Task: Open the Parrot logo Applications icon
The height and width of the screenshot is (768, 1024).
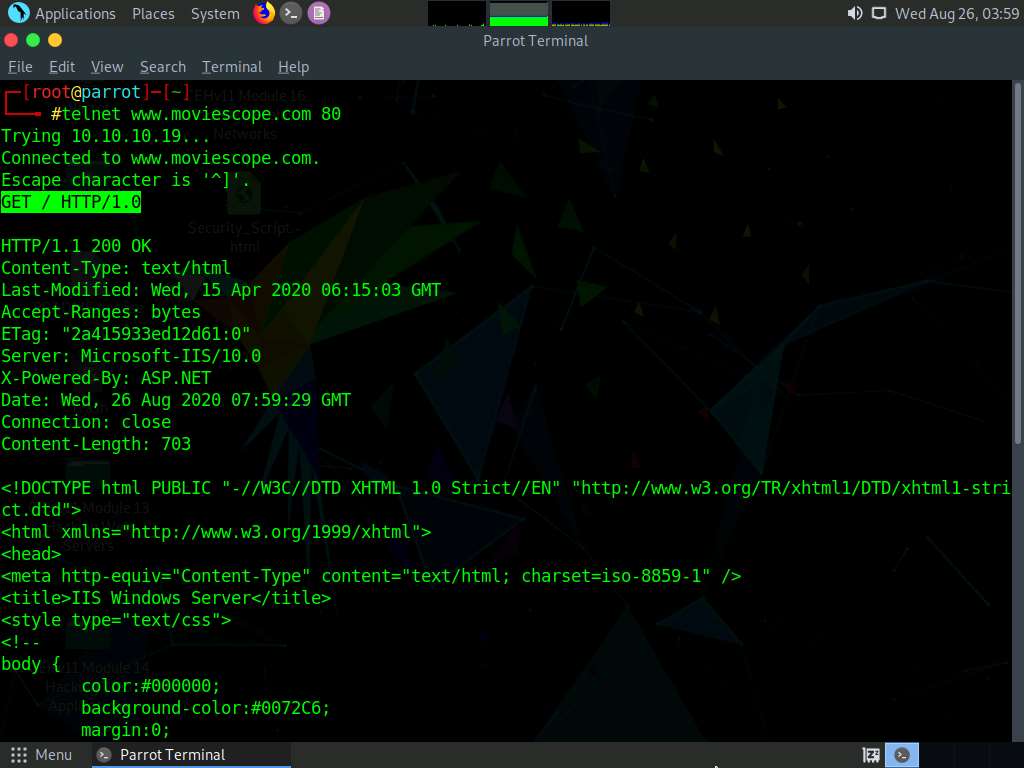Action: pos(18,13)
